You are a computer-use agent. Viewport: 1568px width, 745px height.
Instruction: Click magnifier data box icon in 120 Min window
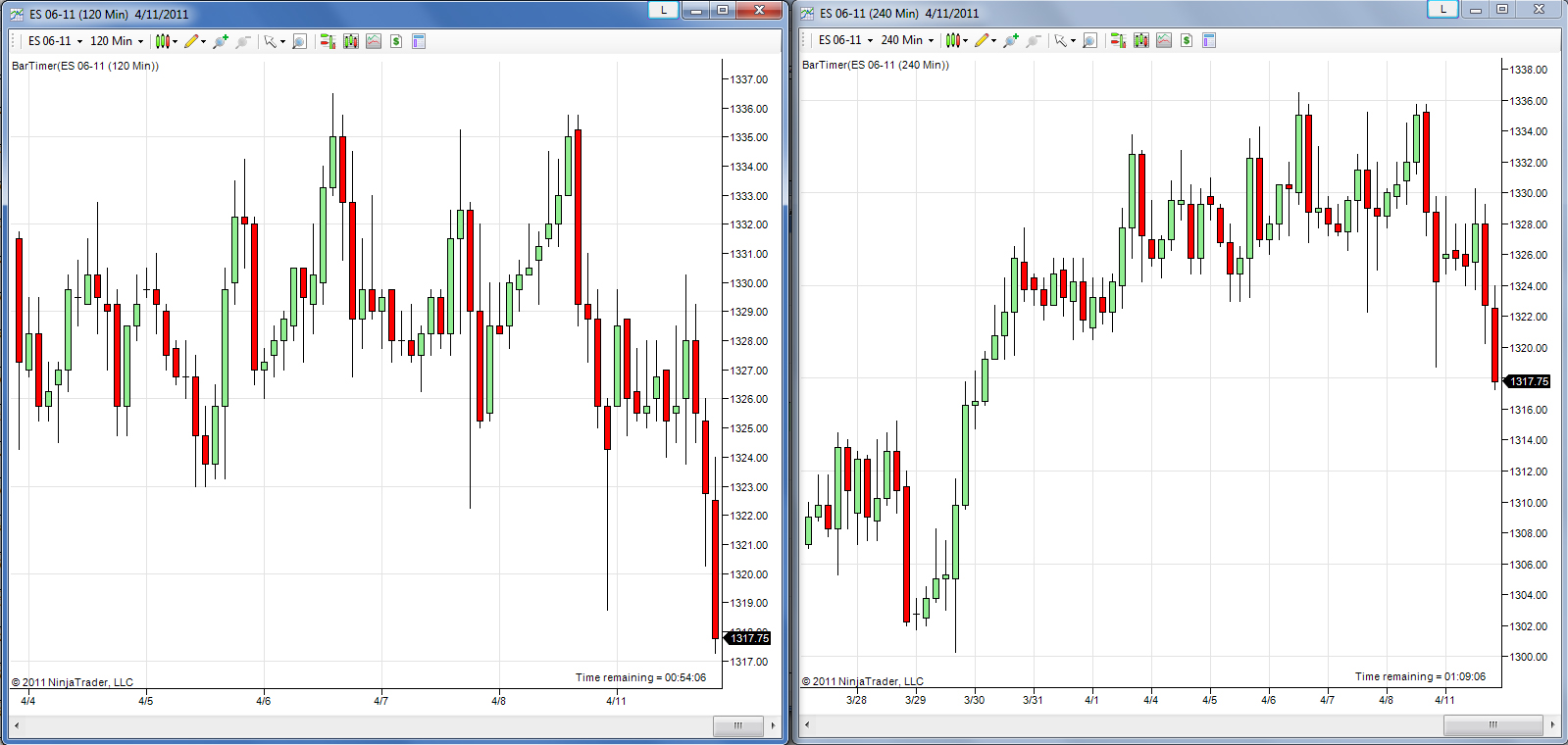299,41
